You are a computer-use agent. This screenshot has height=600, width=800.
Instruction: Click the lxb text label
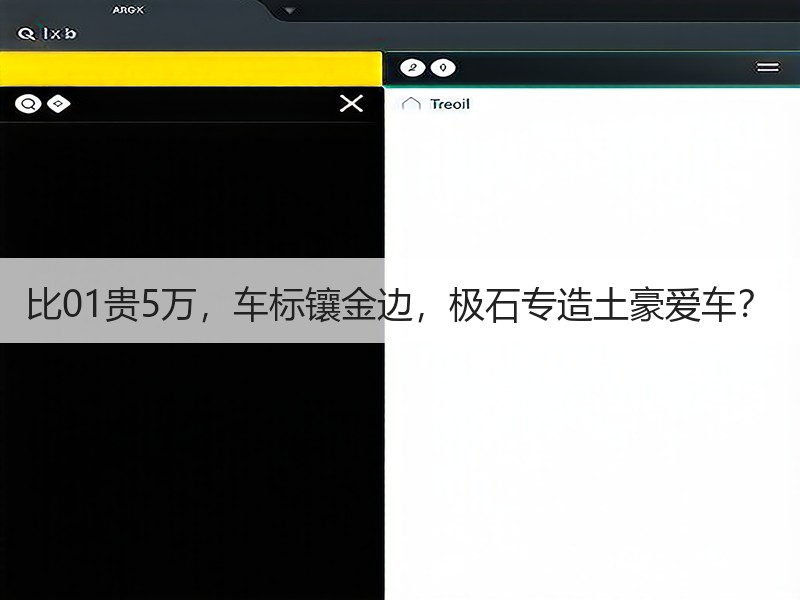coord(59,34)
